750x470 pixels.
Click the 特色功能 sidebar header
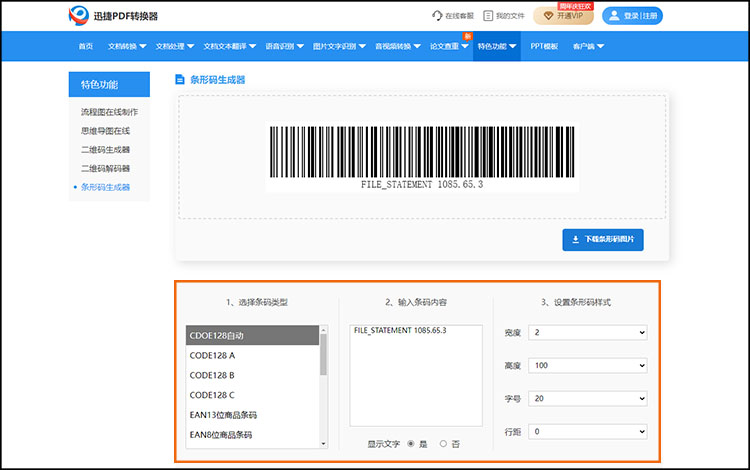coord(109,85)
